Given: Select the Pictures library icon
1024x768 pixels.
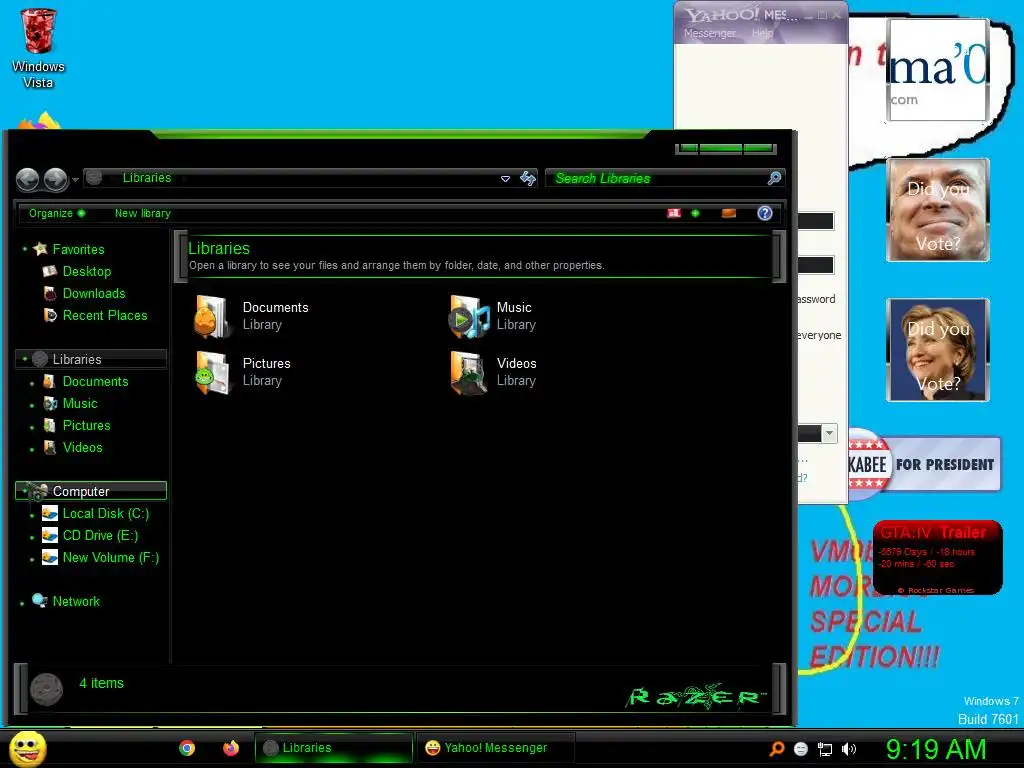Looking at the screenshot, I should click(x=212, y=372).
